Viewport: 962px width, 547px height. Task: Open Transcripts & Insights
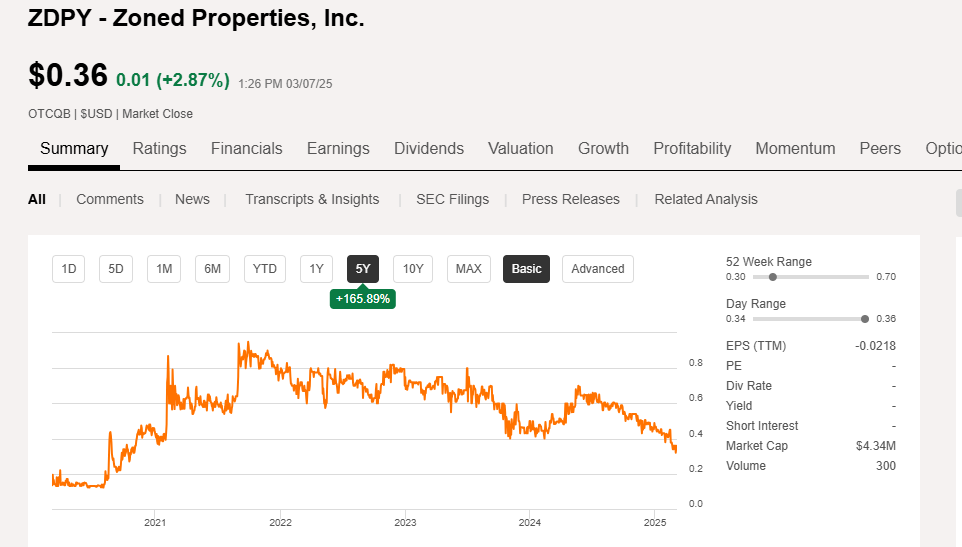[312, 199]
